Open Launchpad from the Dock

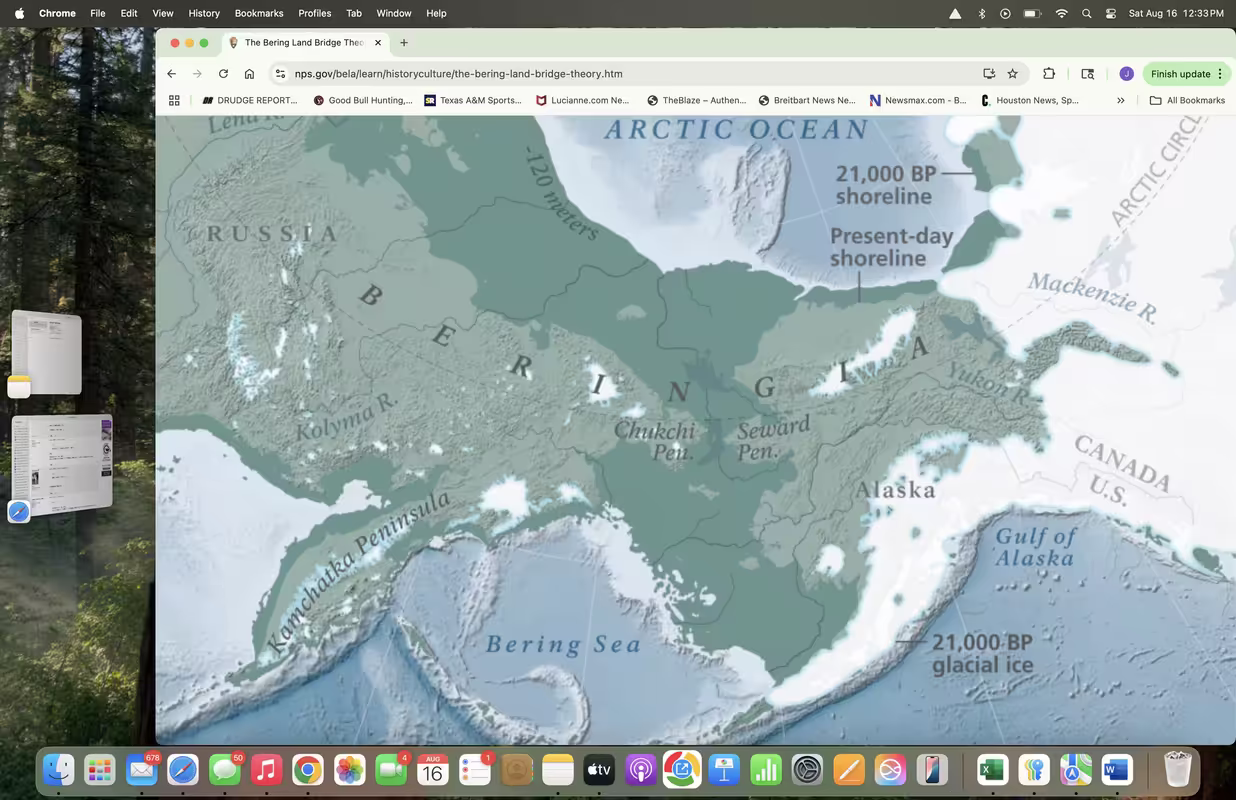coord(100,770)
